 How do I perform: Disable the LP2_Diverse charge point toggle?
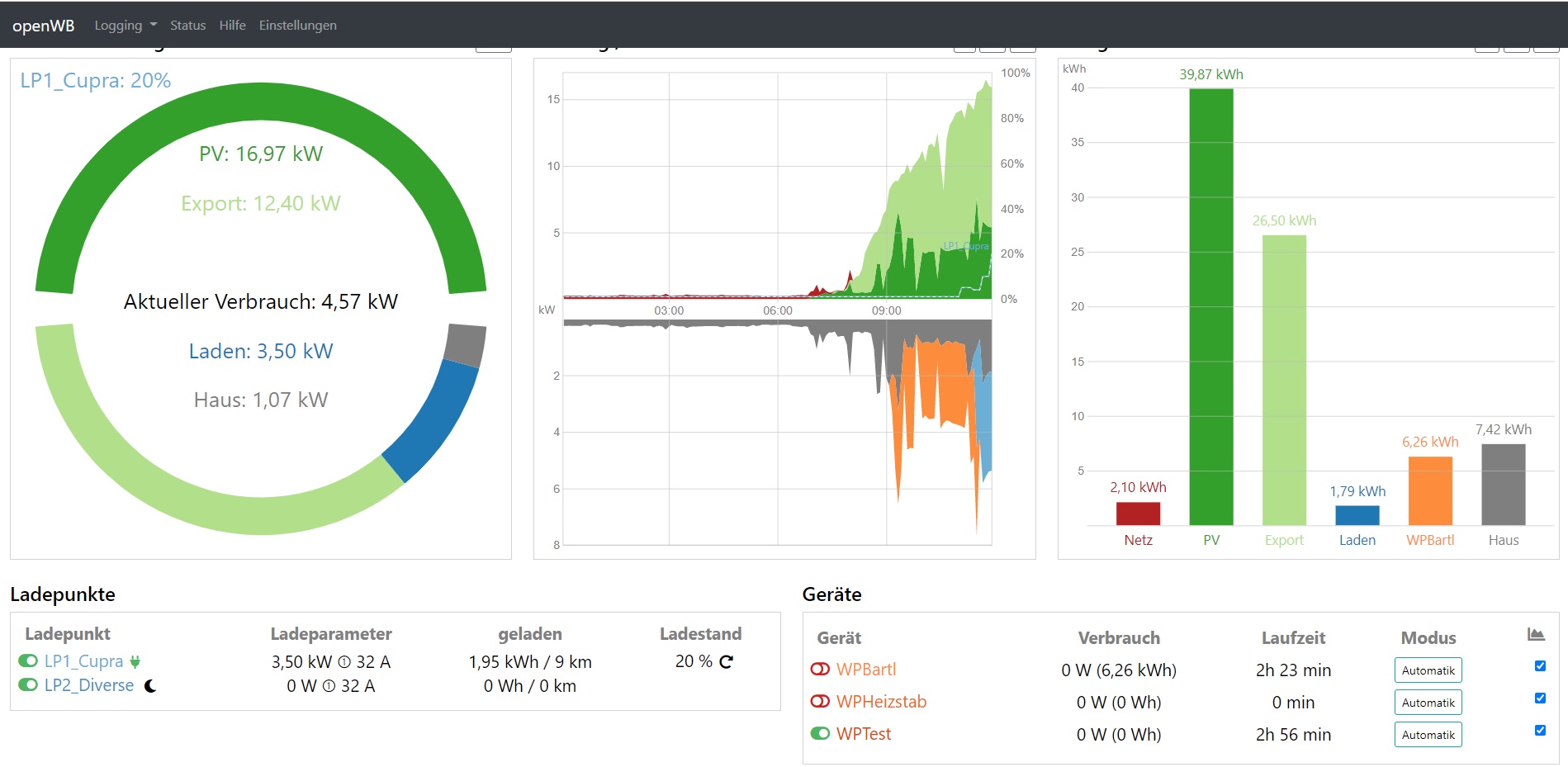pyautogui.click(x=28, y=685)
